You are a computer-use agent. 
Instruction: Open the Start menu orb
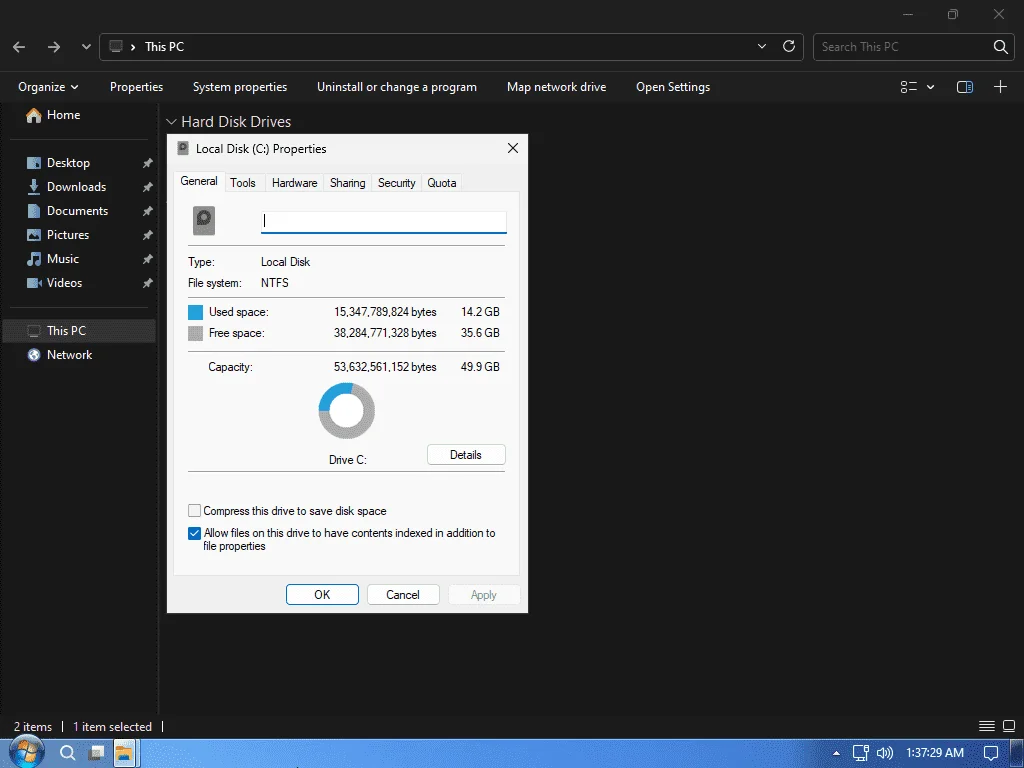pyautogui.click(x=26, y=752)
